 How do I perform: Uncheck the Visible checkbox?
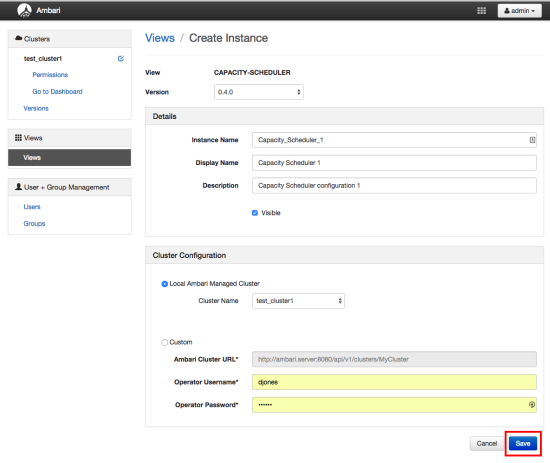click(x=255, y=213)
